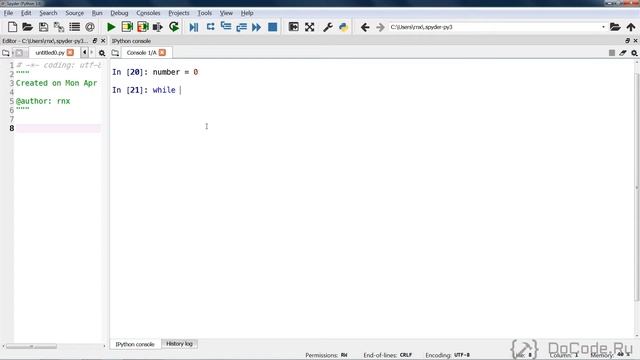Select the untitled0.py editor tab

[50, 53]
